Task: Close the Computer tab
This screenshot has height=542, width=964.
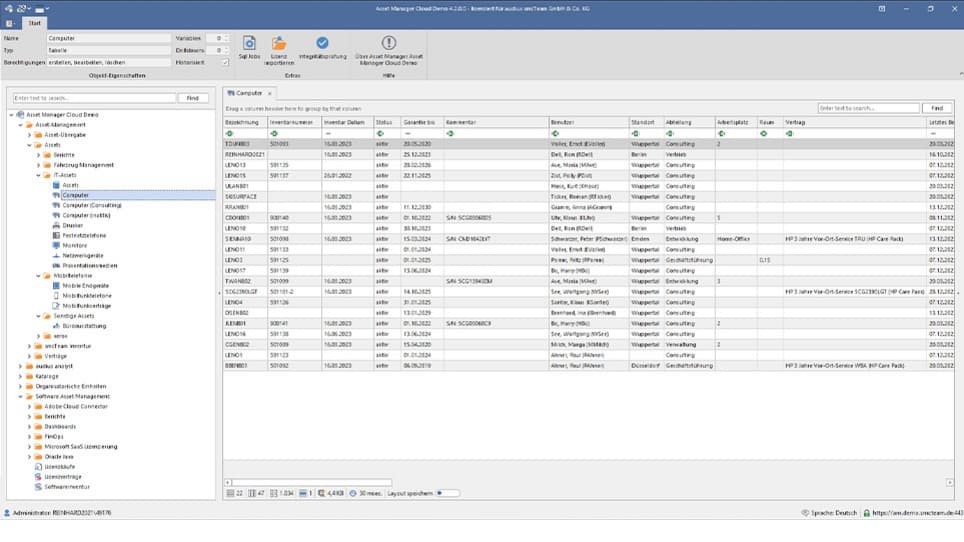Action: tap(269, 93)
